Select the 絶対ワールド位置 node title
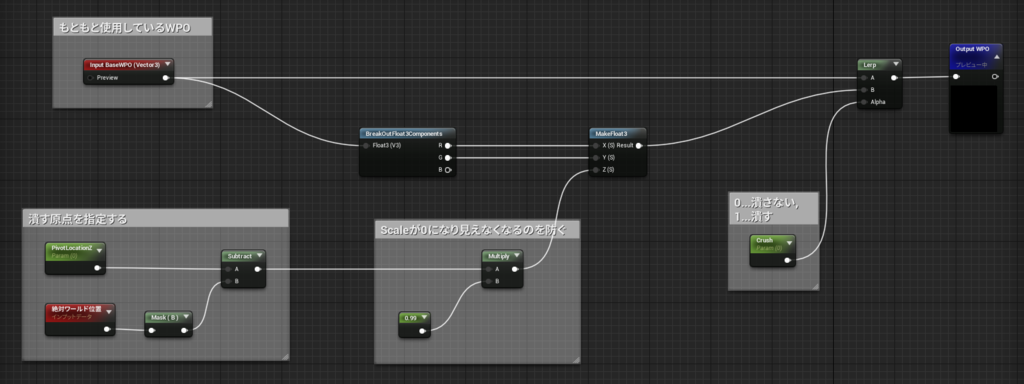This screenshot has height=384, width=1024. (x=76, y=309)
